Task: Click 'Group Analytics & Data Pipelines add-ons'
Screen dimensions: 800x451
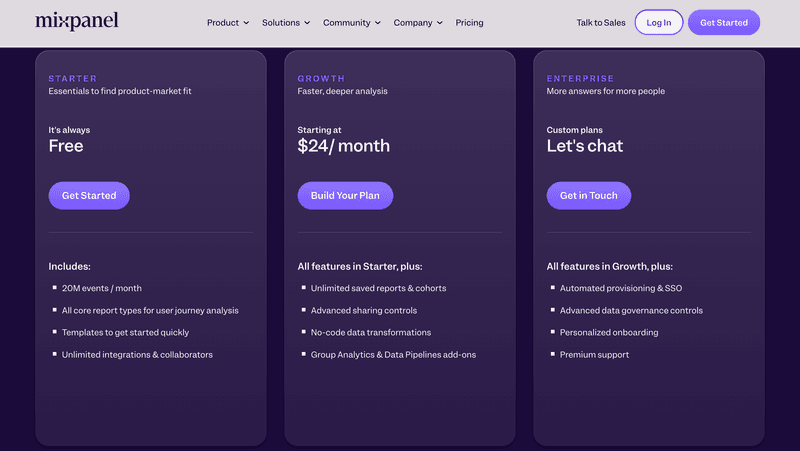Action: coord(393,355)
